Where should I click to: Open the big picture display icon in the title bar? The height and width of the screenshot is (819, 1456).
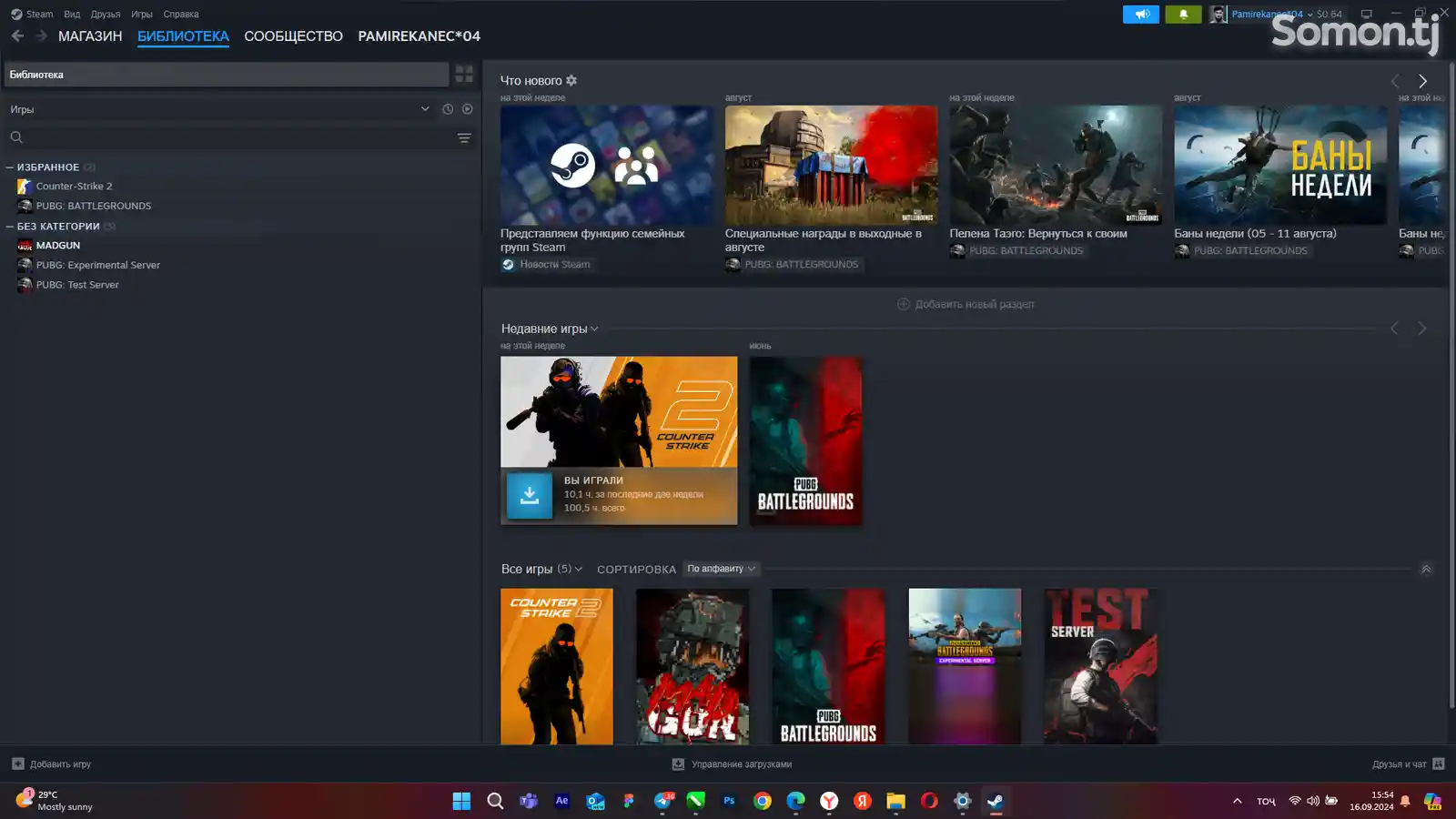[x=1366, y=14]
